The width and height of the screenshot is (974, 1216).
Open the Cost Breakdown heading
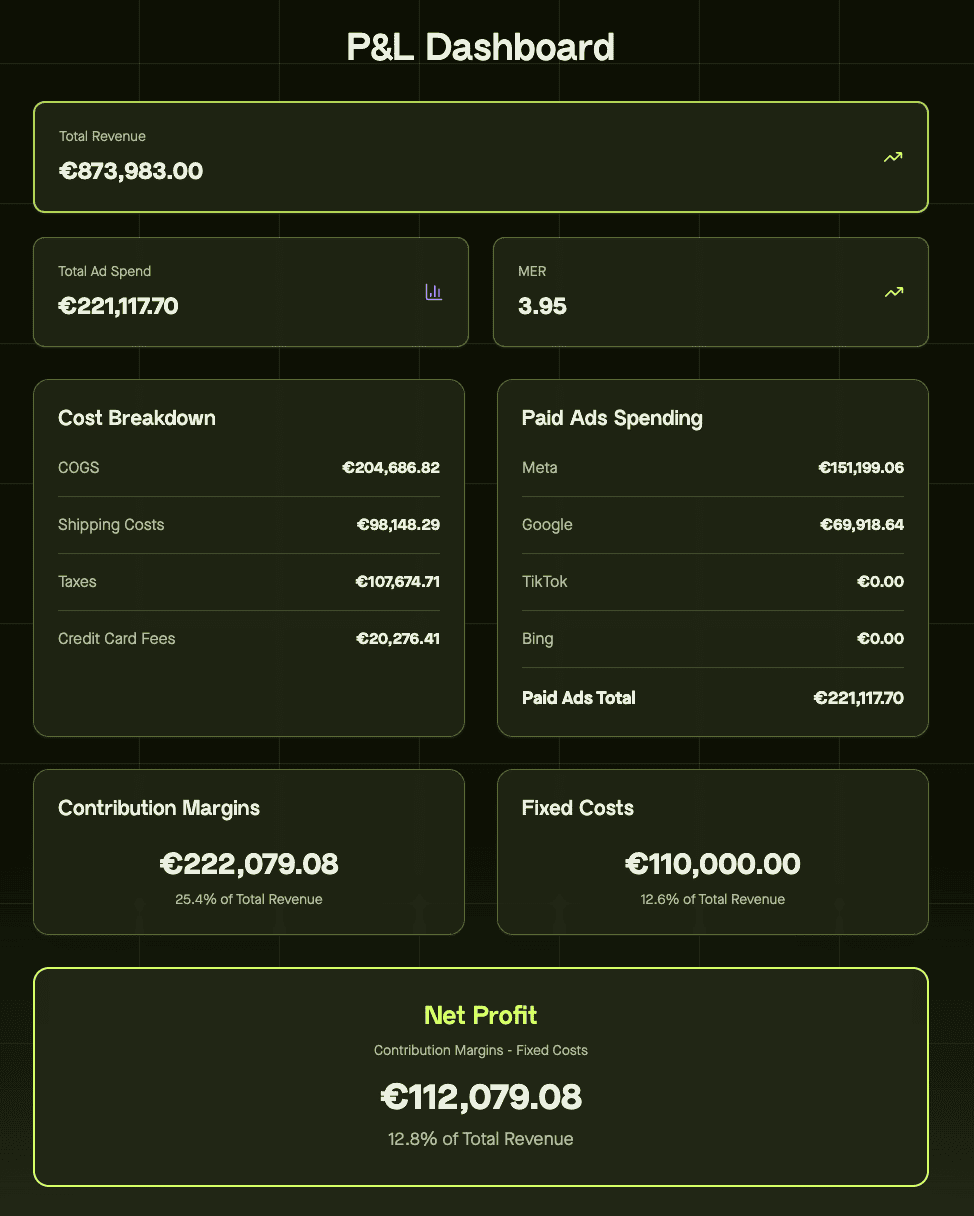pyautogui.click(x=137, y=418)
